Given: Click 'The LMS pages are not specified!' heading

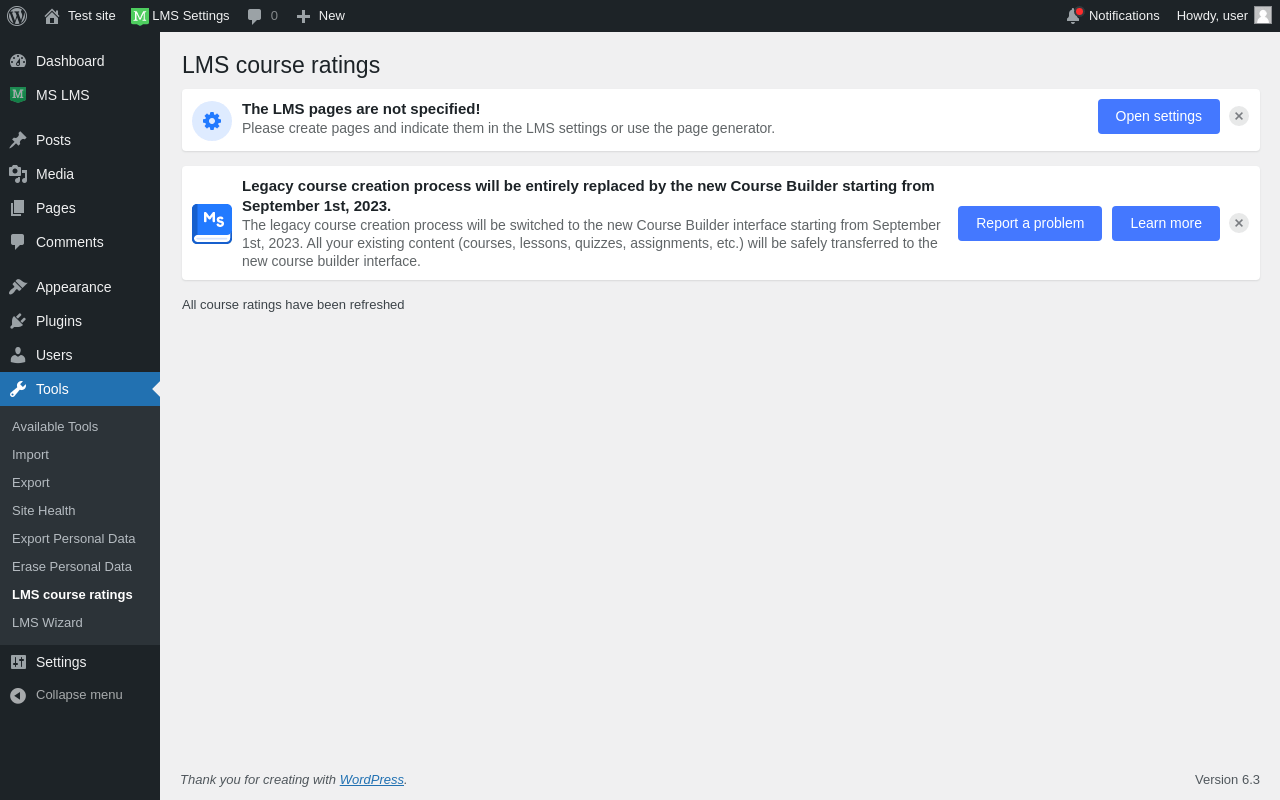Looking at the screenshot, I should pos(361,109).
